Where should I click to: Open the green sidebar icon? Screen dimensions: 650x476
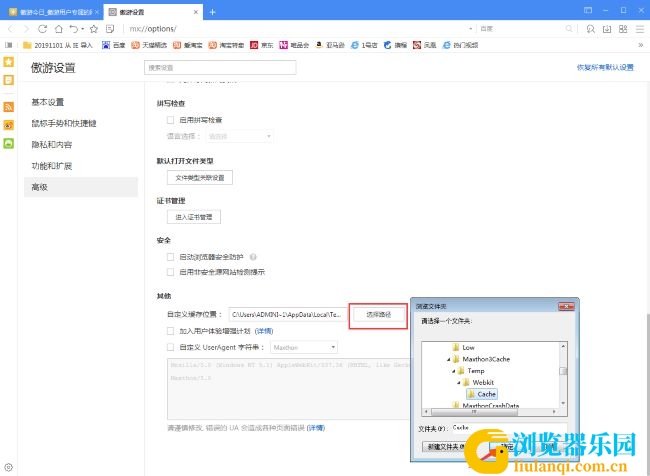(x=8, y=143)
